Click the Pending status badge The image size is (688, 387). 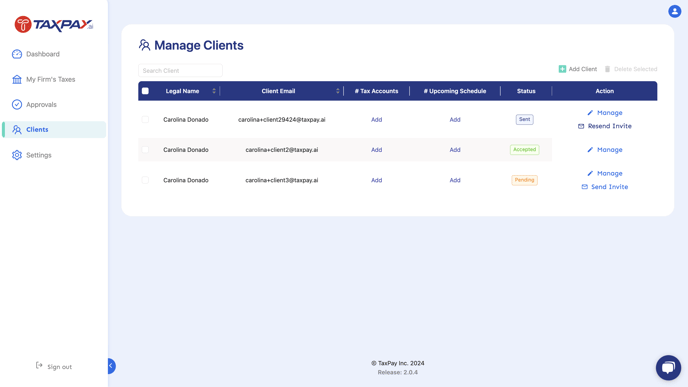coord(524,180)
